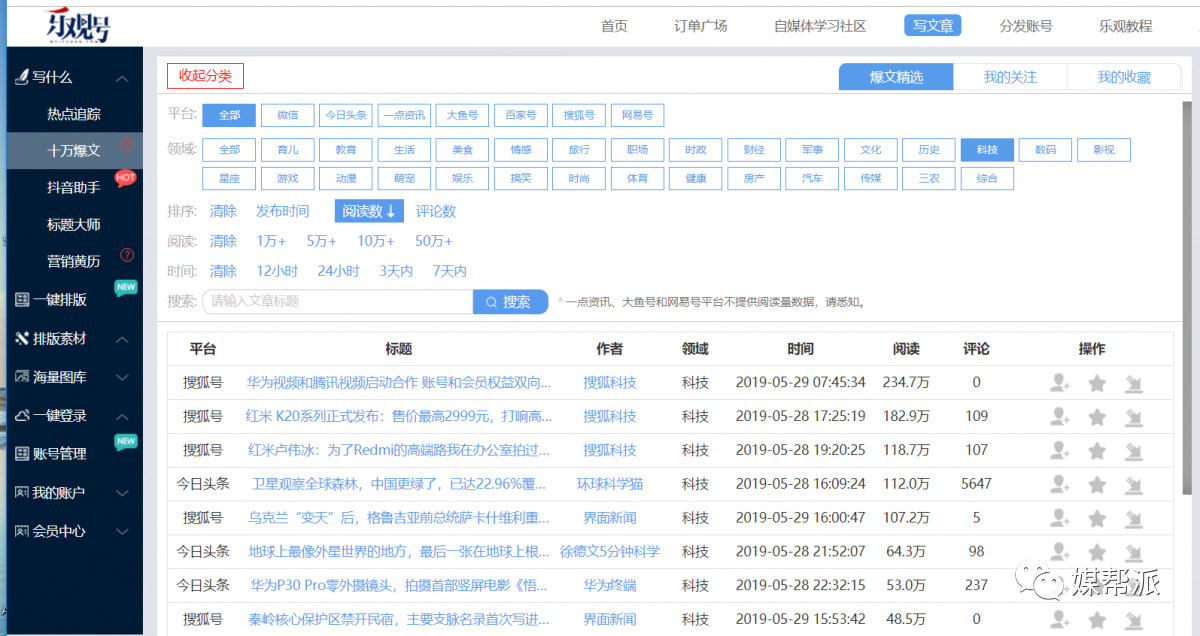Open author 徐德文5分钟科学
Screen dimensions: 1200x636
(x=610, y=551)
